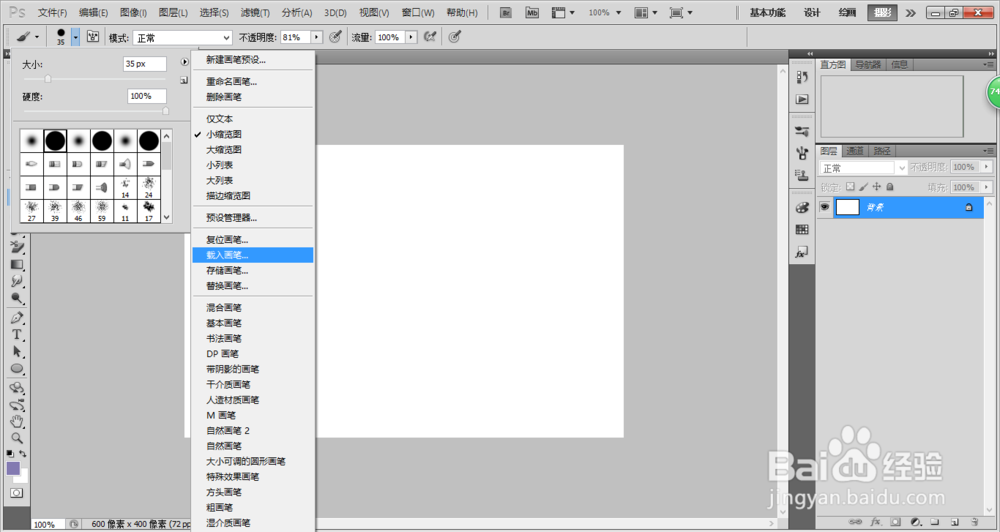
Task: Launch Mini Bridge from the top bar
Action: (532, 13)
